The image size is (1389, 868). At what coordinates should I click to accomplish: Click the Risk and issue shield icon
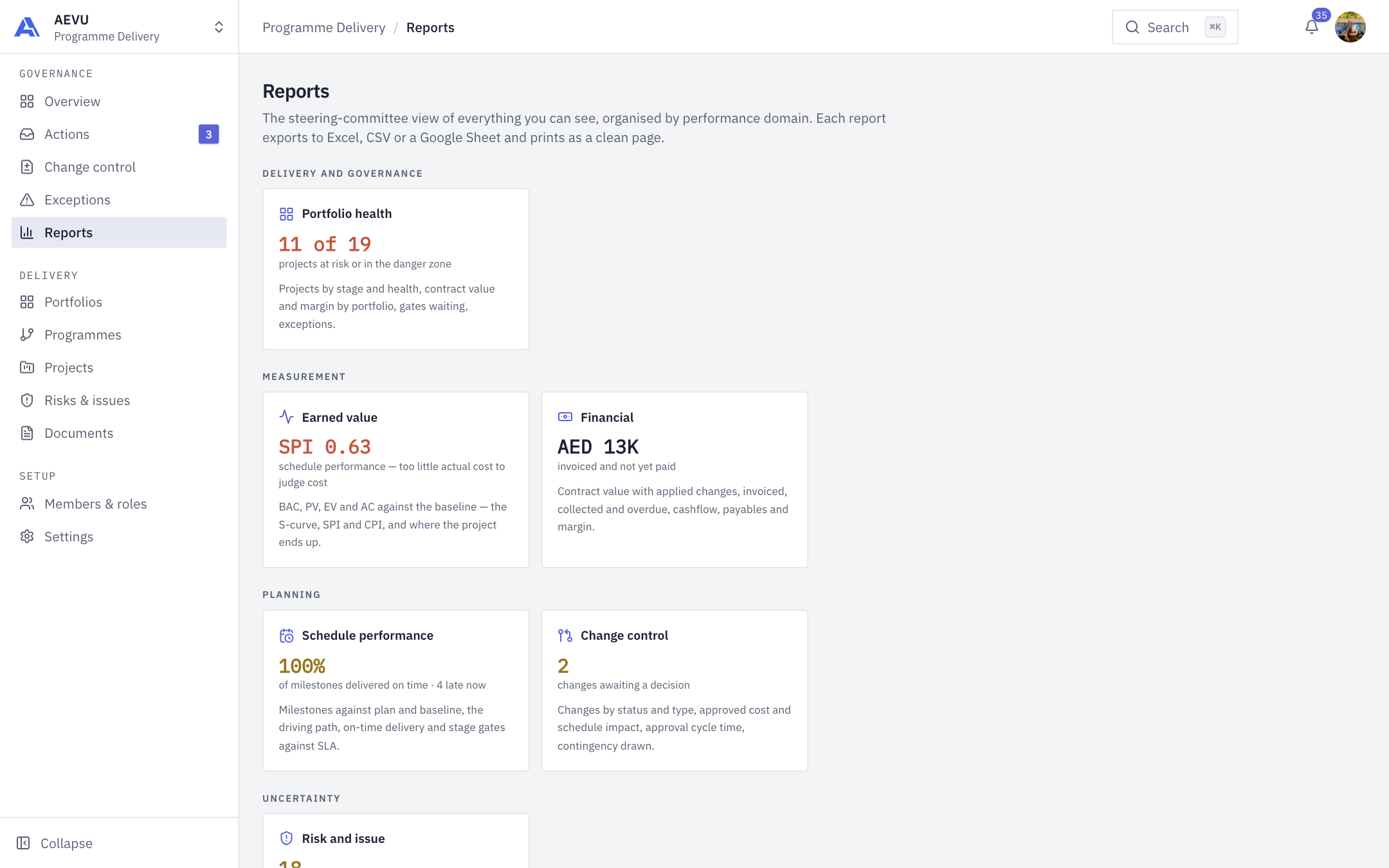click(x=287, y=838)
